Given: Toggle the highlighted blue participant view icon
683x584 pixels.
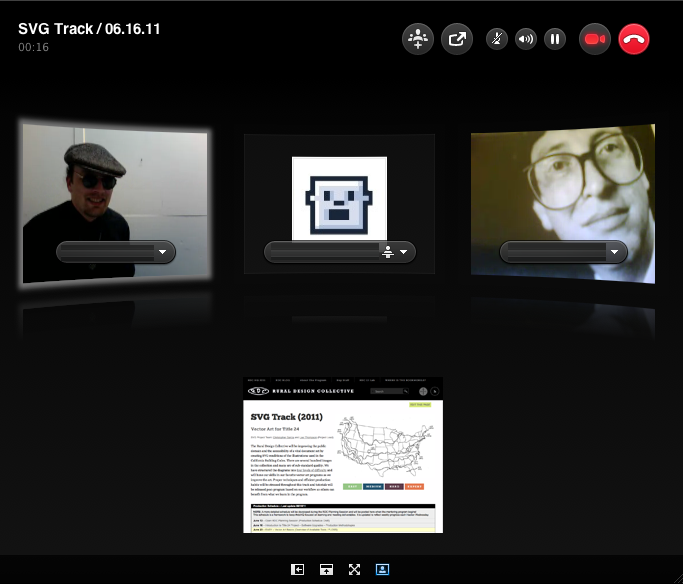Looking at the screenshot, I should pos(382,569).
